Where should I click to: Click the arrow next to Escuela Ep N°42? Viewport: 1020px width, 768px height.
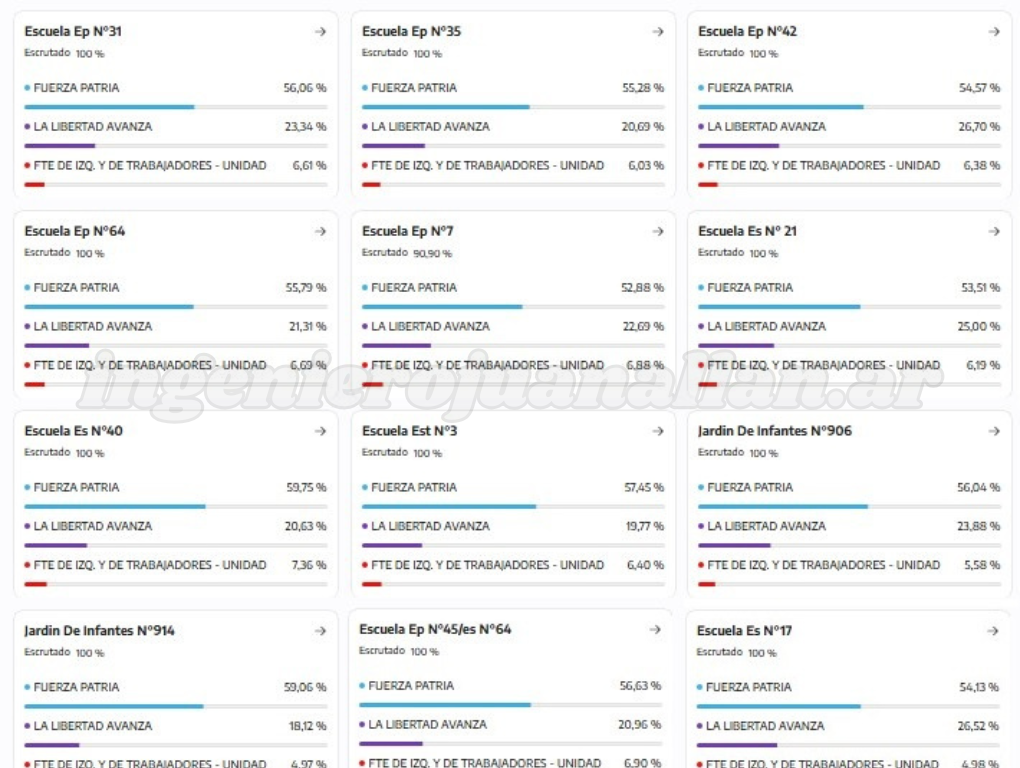[x=993, y=32]
